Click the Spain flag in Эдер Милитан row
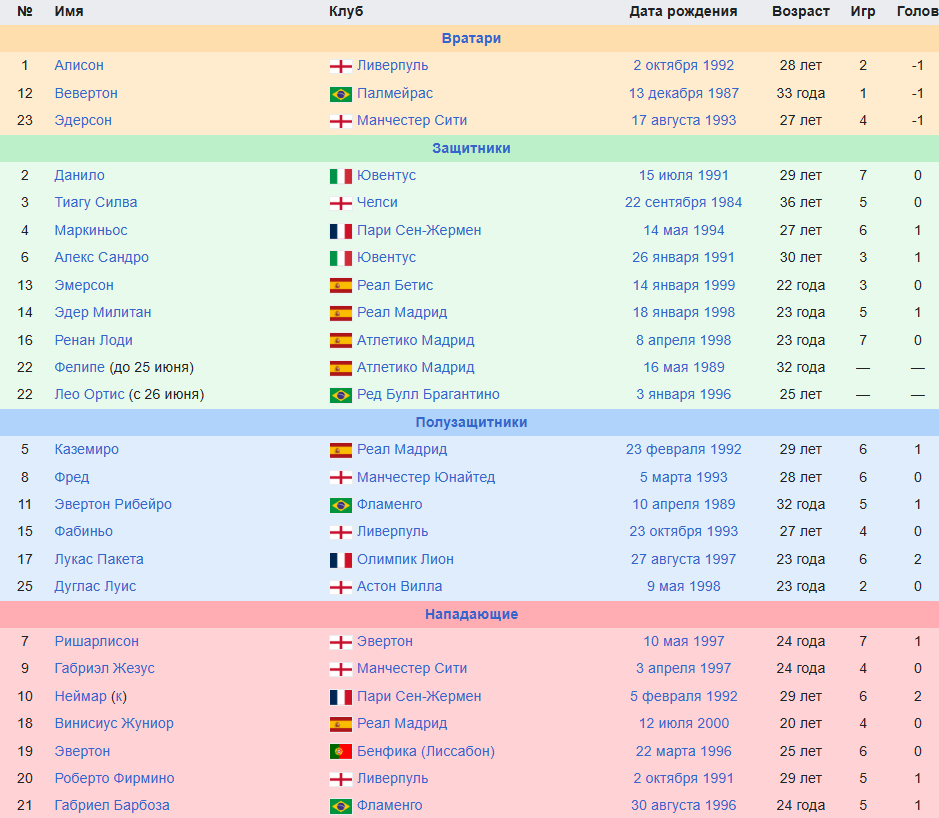The width and height of the screenshot is (939, 818). [x=341, y=313]
